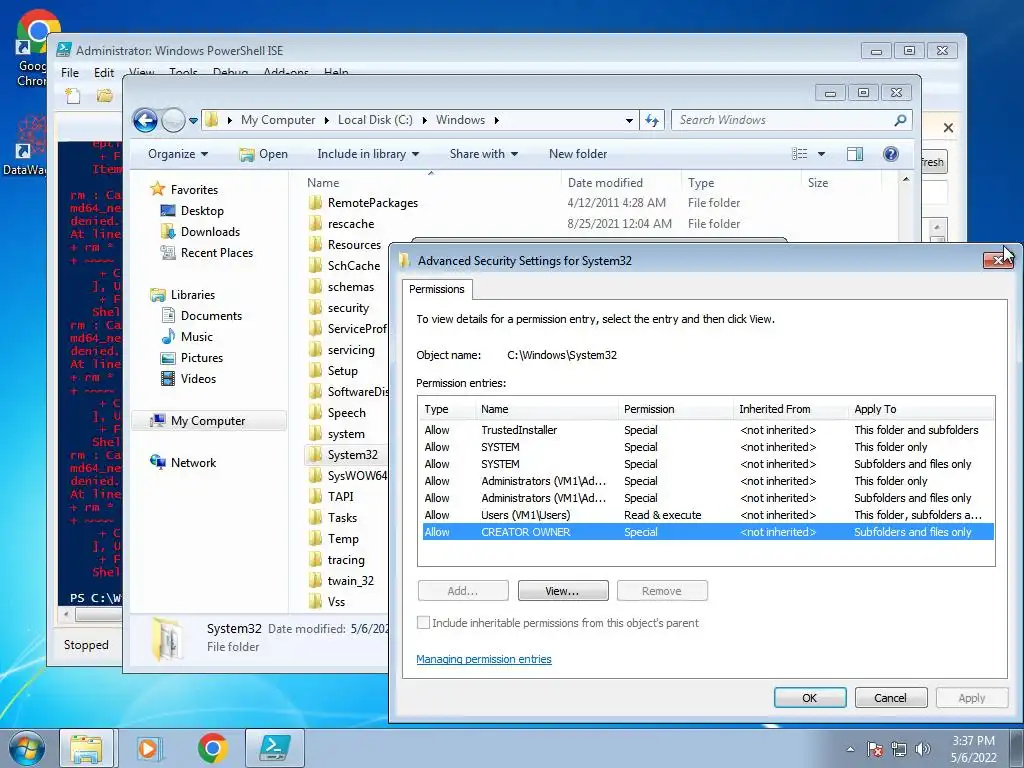Expand My Computer breadcrumb arrow

[x=327, y=120]
